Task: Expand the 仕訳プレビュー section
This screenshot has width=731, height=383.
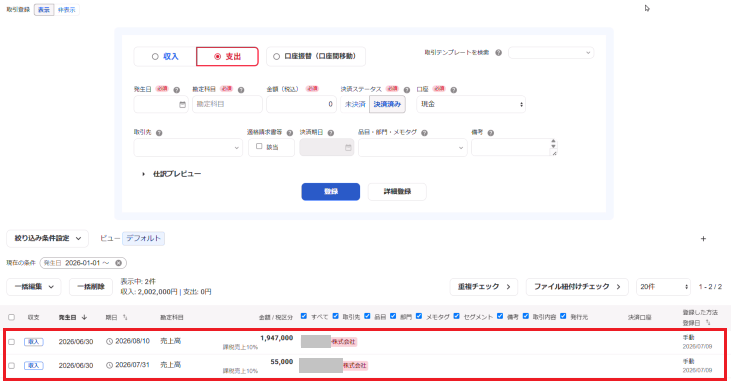Action: (172, 174)
